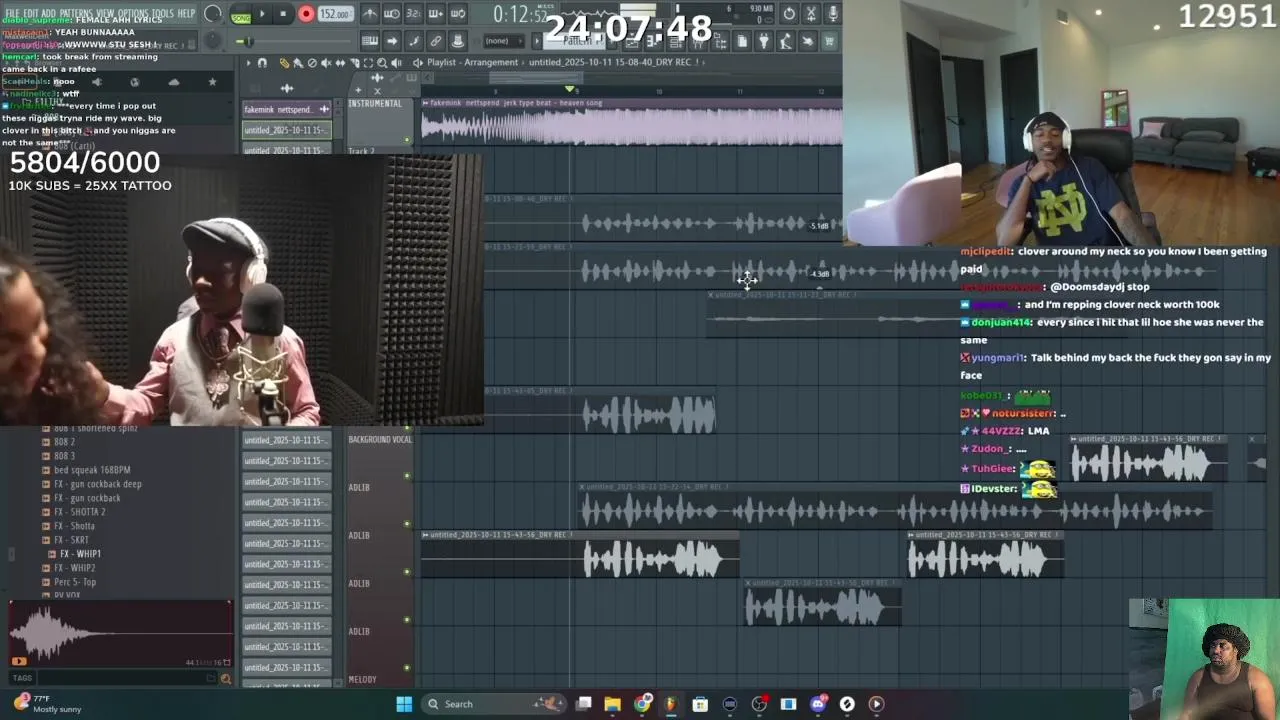
Task: Select the mute tool in playlist toolbar
Action: 326,62
